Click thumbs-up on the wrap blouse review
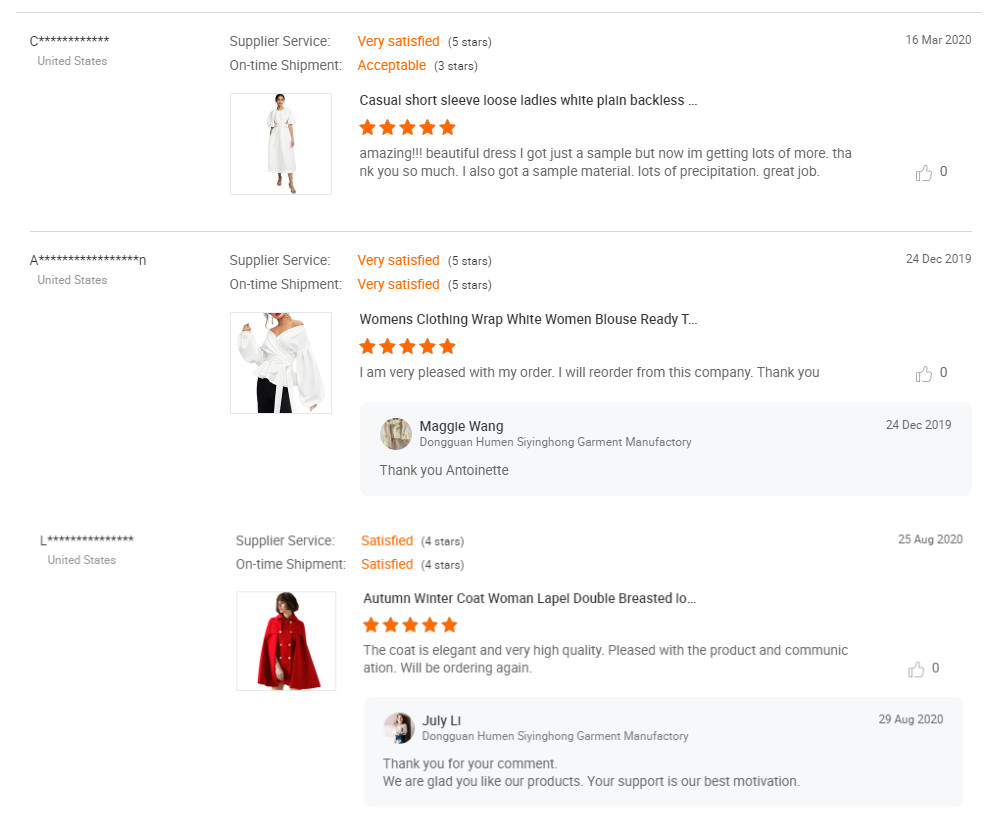The height and width of the screenshot is (837, 992). click(924, 374)
